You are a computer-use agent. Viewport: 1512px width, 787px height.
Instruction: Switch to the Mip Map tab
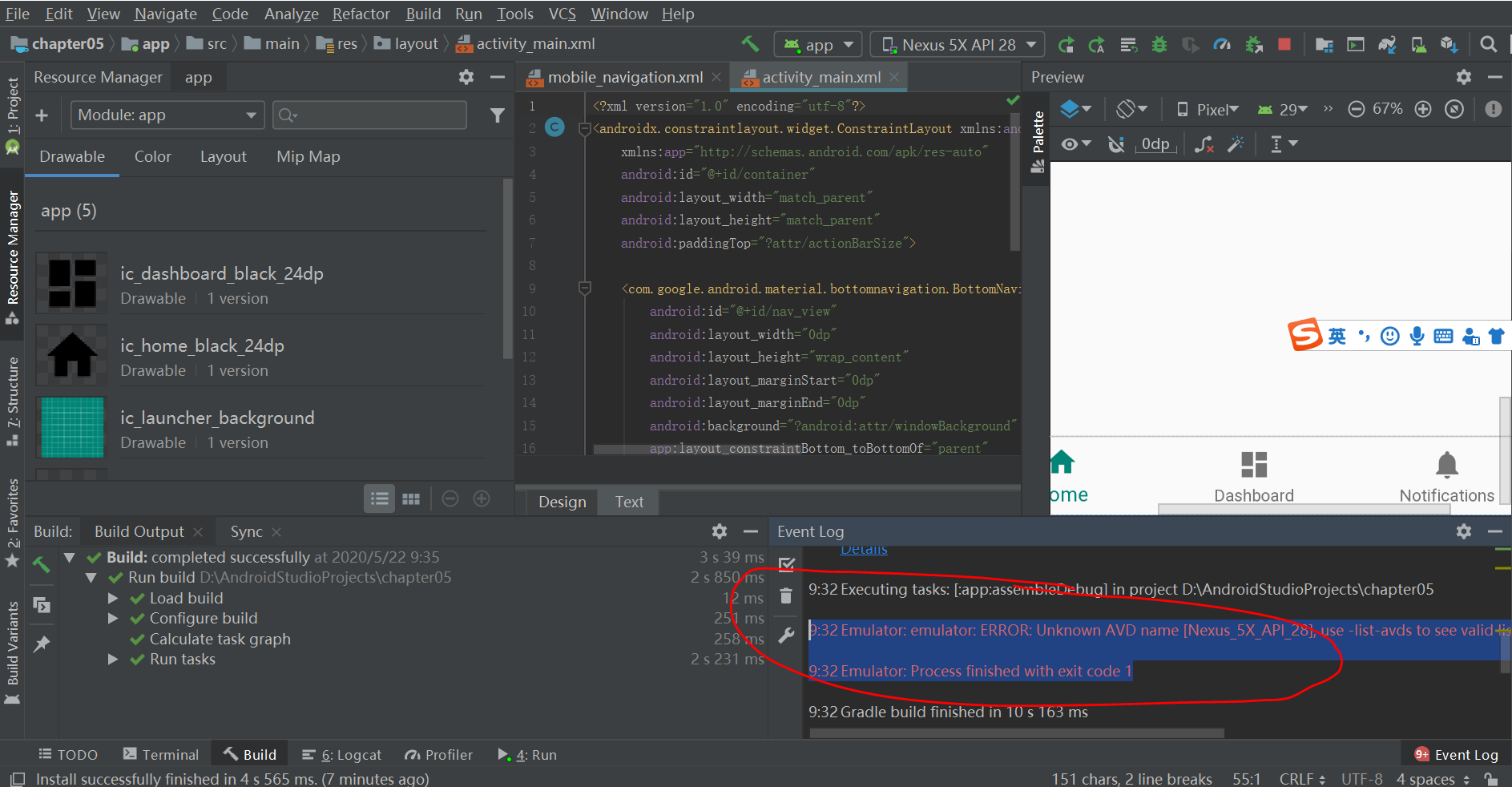click(308, 157)
